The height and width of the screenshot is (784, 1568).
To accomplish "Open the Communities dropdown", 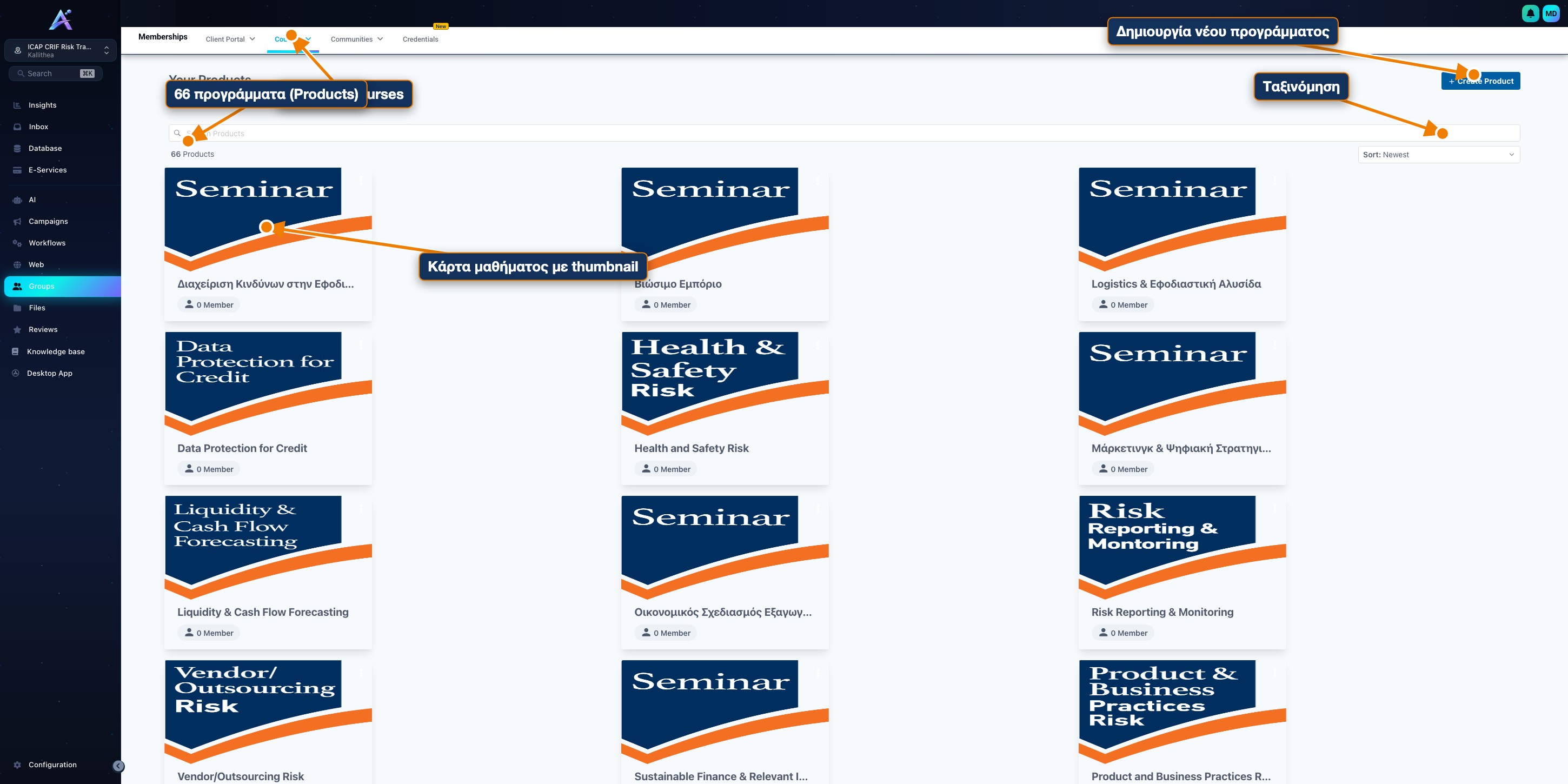I will click(357, 39).
